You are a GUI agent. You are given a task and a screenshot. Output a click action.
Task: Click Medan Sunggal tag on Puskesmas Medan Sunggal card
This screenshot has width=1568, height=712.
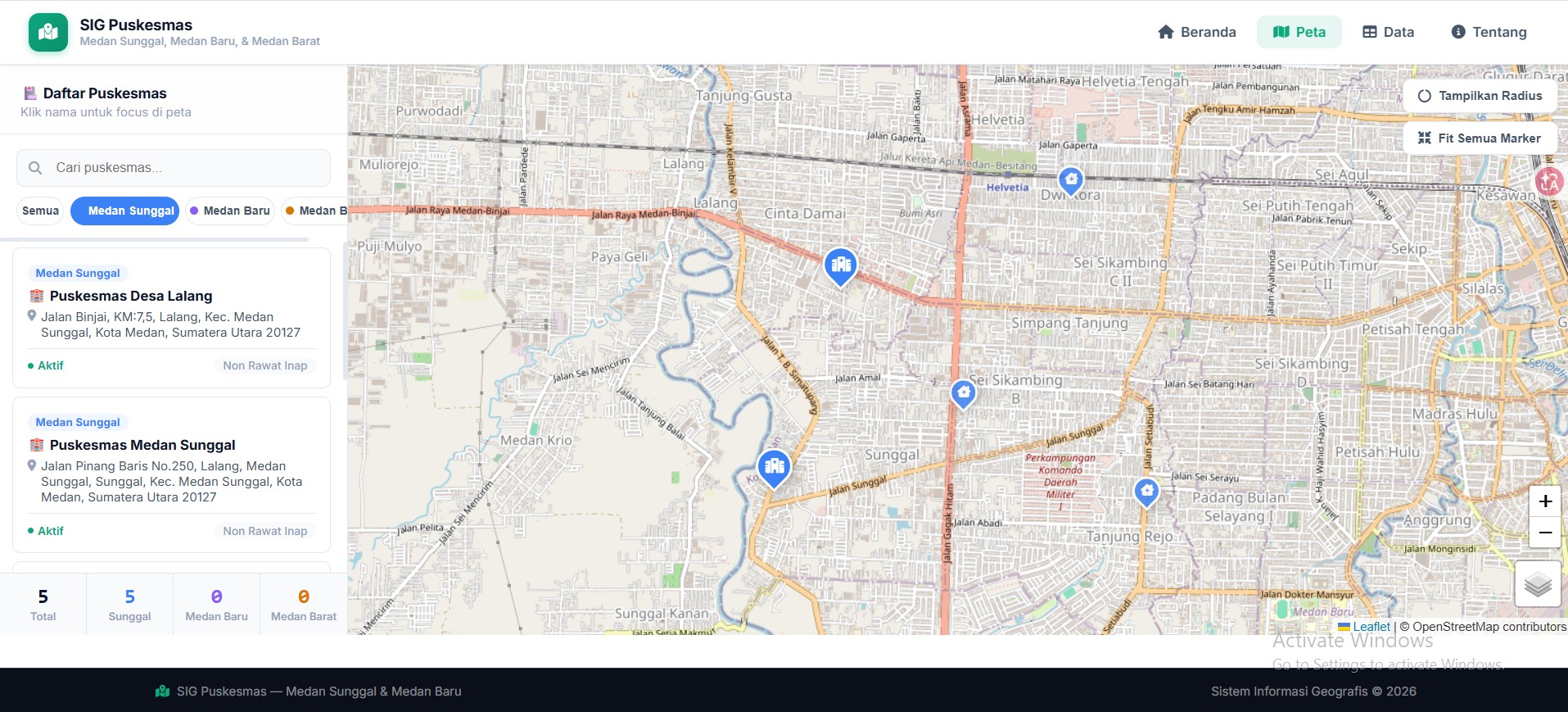pyautogui.click(x=78, y=422)
